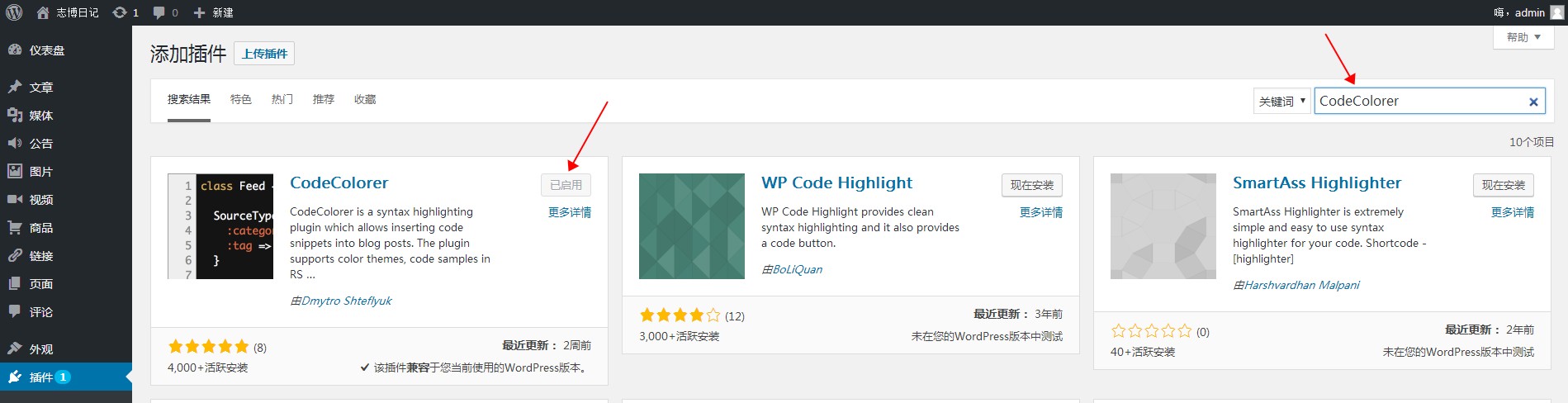
Task: Click the updates refresh icon
Action: coord(120,12)
